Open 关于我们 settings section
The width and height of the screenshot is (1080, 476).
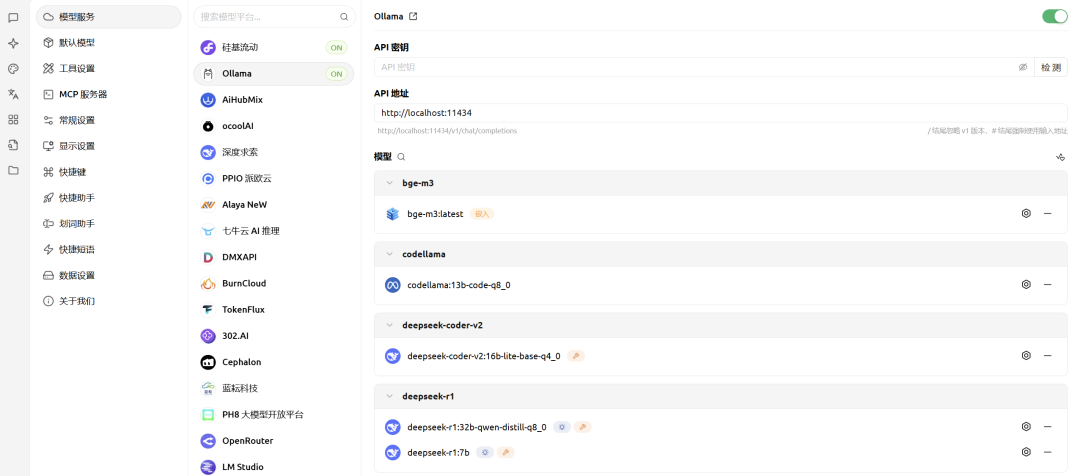[108, 301]
